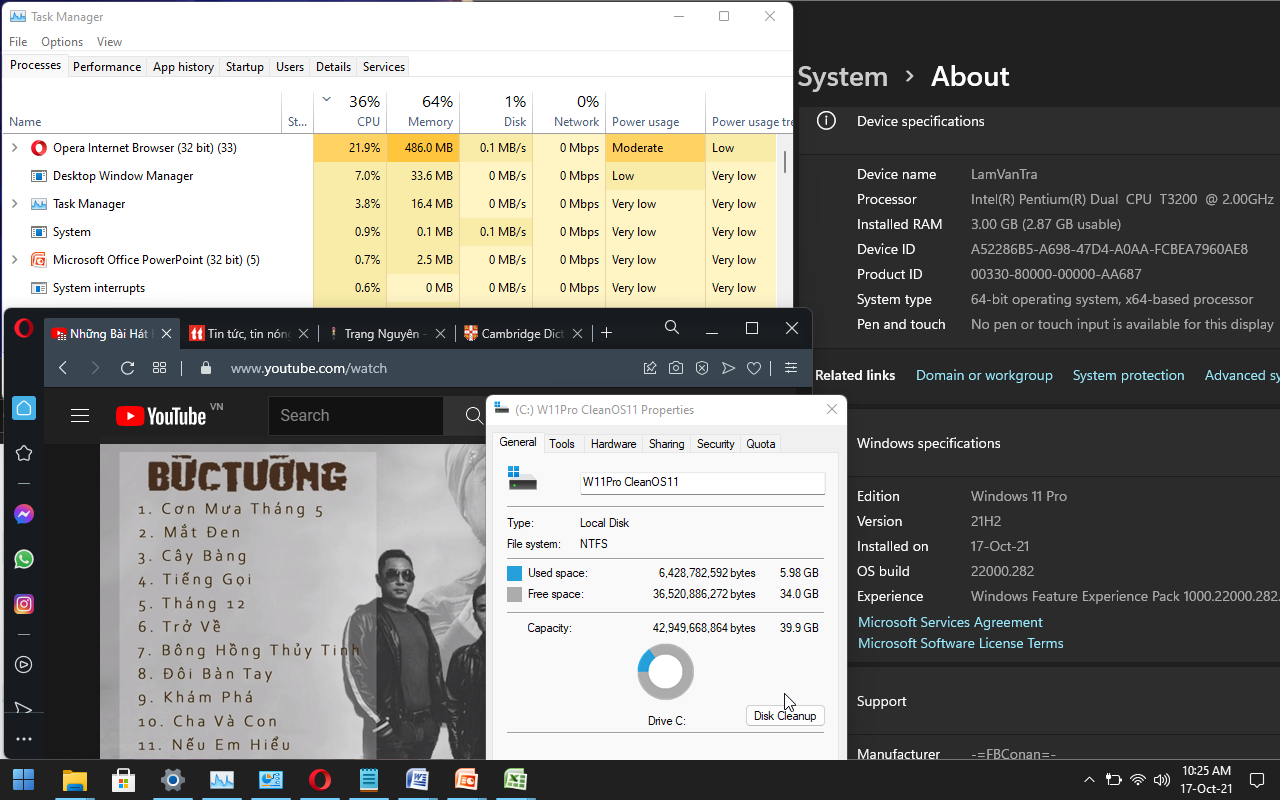Open File Explorer from the taskbar
The height and width of the screenshot is (800, 1280).
(75, 780)
